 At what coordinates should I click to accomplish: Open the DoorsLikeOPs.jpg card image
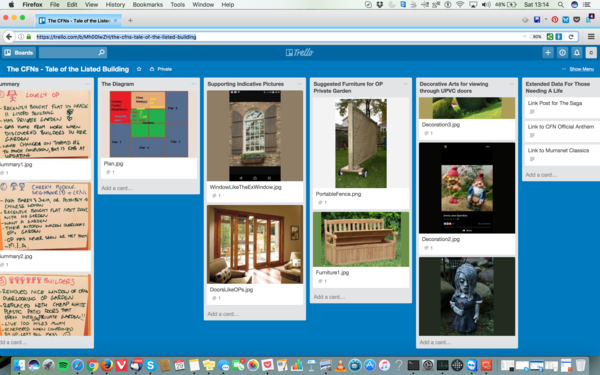click(255, 244)
